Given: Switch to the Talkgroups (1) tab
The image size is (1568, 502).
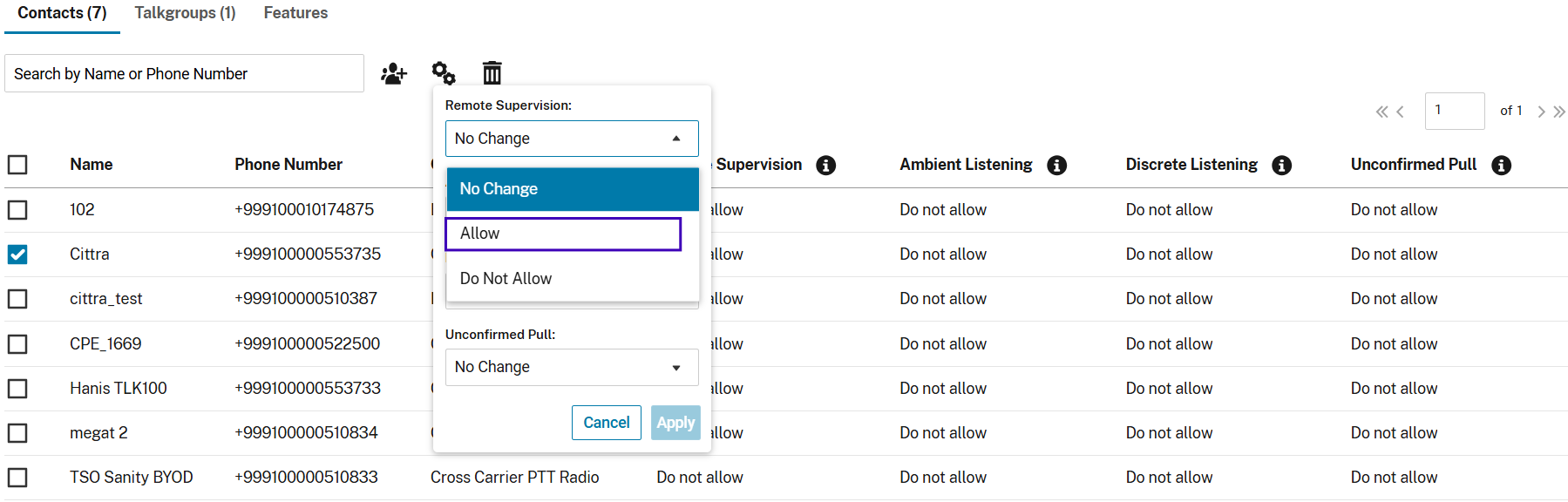Looking at the screenshot, I should [x=185, y=13].
